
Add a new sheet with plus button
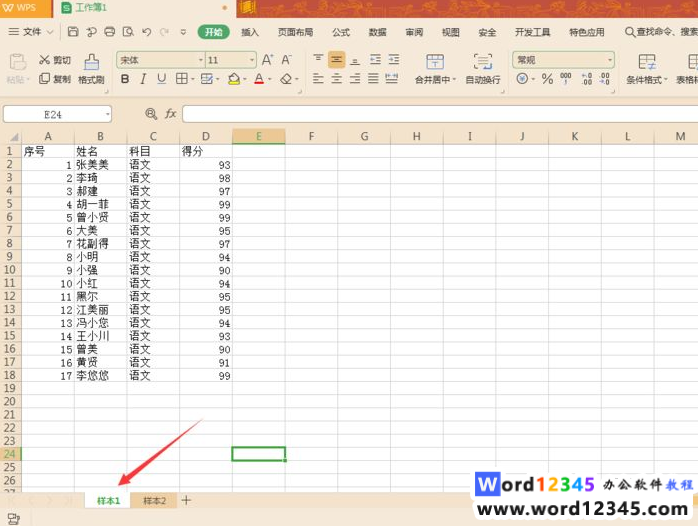point(186,500)
